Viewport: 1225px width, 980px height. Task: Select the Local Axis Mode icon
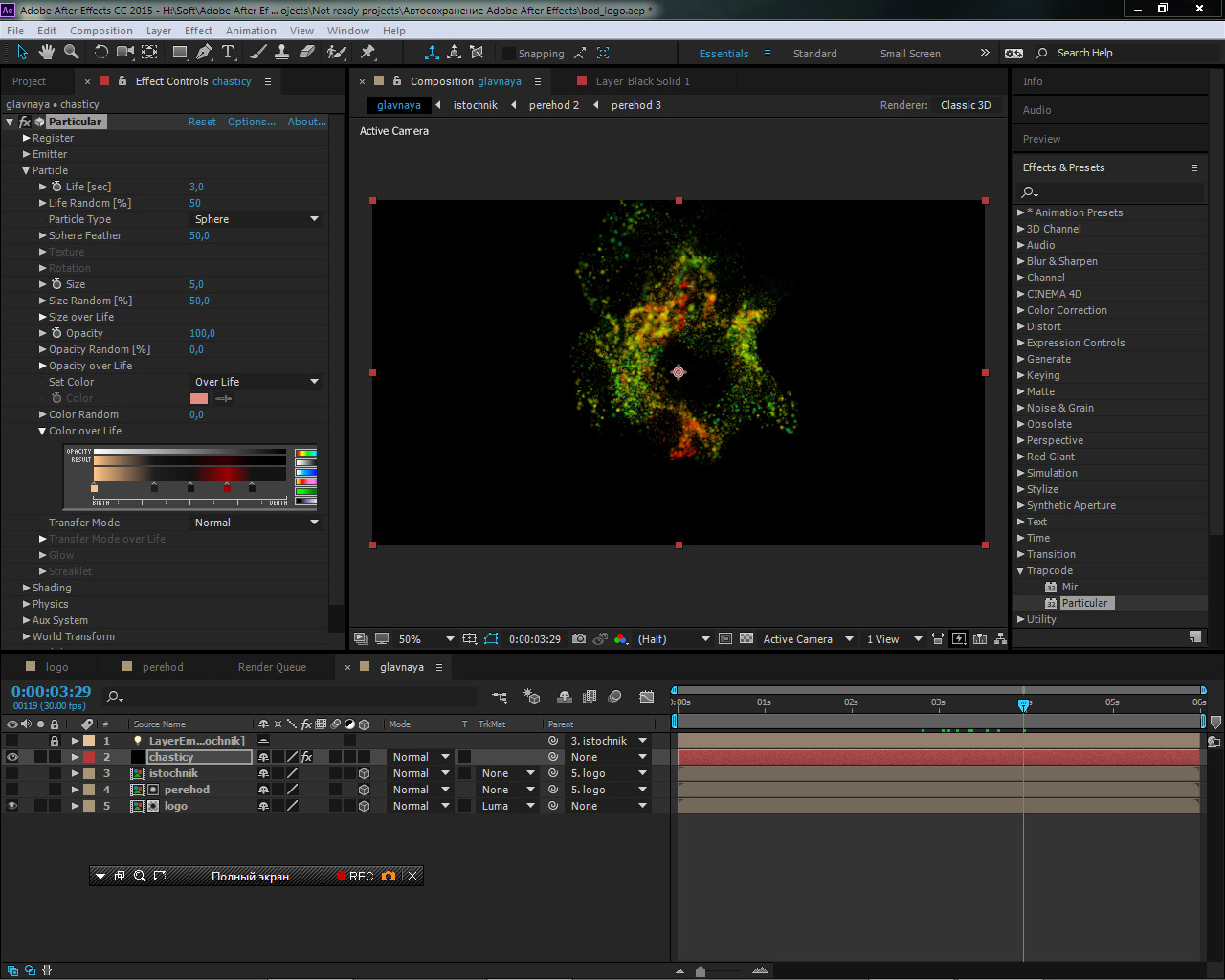click(x=432, y=53)
